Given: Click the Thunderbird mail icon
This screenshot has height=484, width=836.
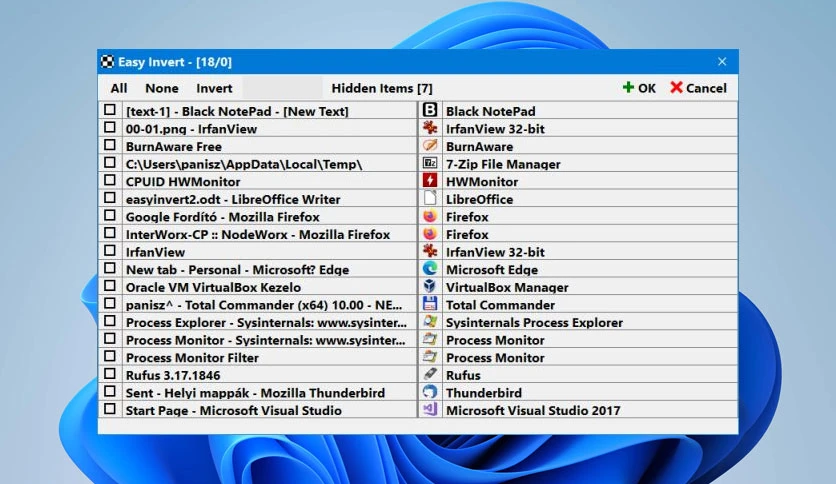Looking at the screenshot, I should pos(430,391).
